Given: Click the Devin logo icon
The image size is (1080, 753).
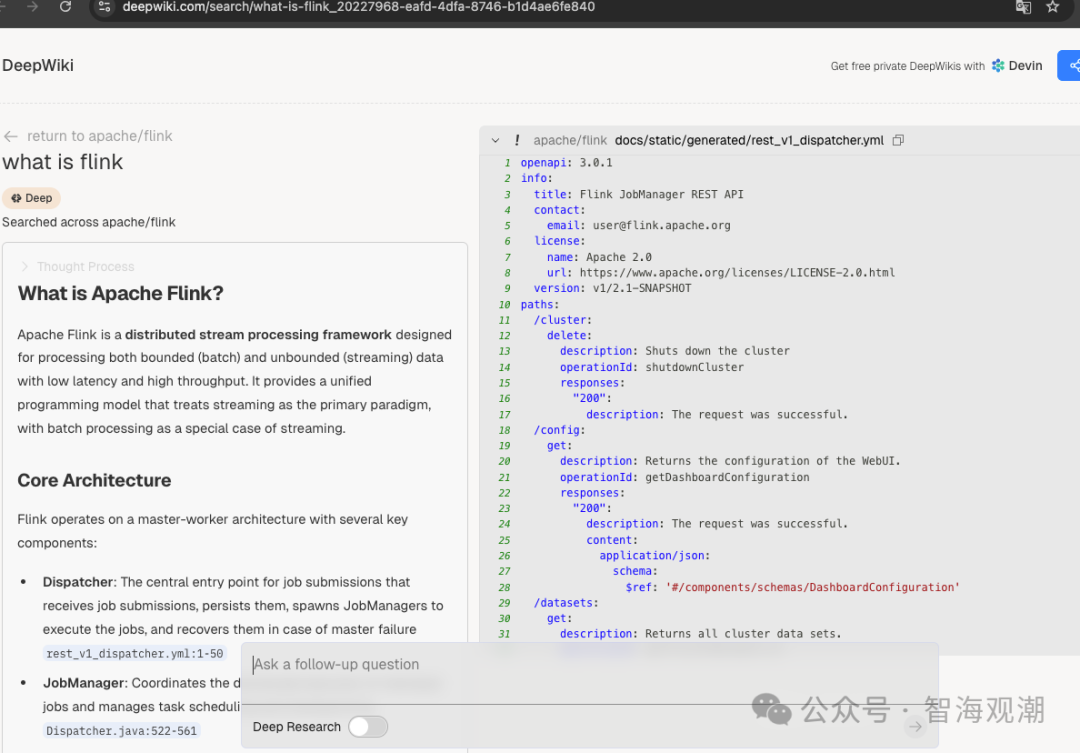Looking at the screenshot, I should pyautogui.click(x=998, y=65).
